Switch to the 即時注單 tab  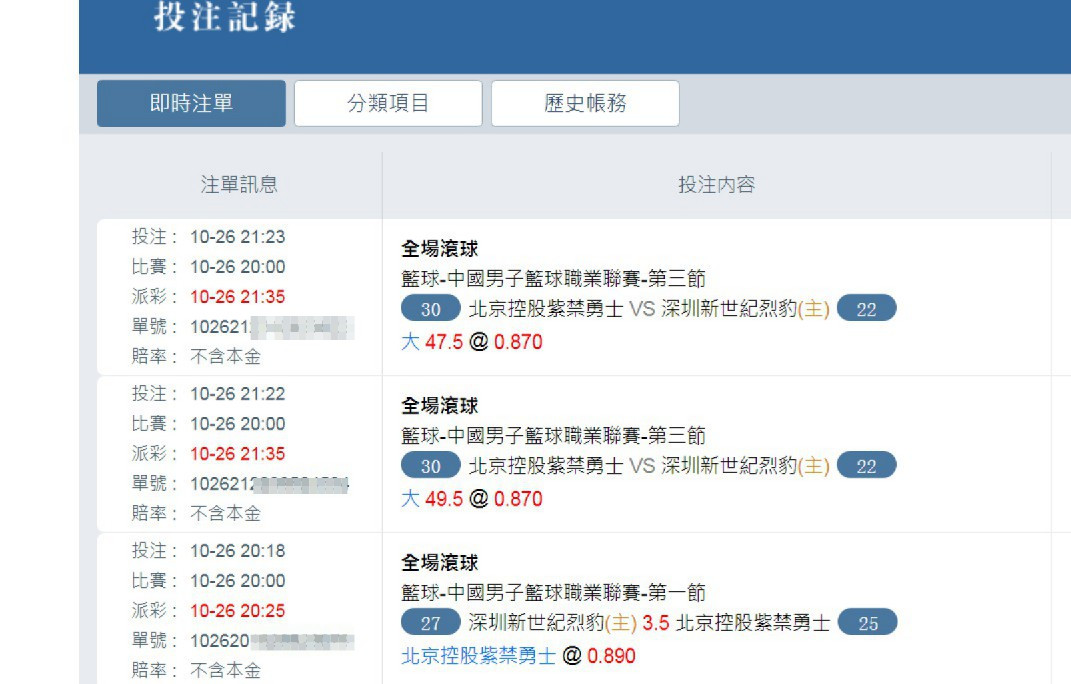click(x=191, y=103)
